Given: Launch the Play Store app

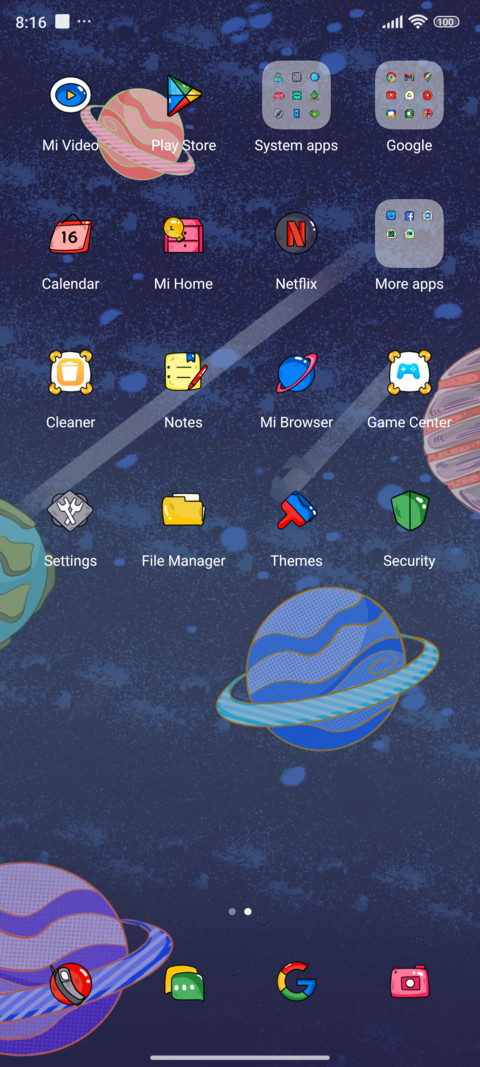Looking at the screenshot, I should click(x=184, y=95).
